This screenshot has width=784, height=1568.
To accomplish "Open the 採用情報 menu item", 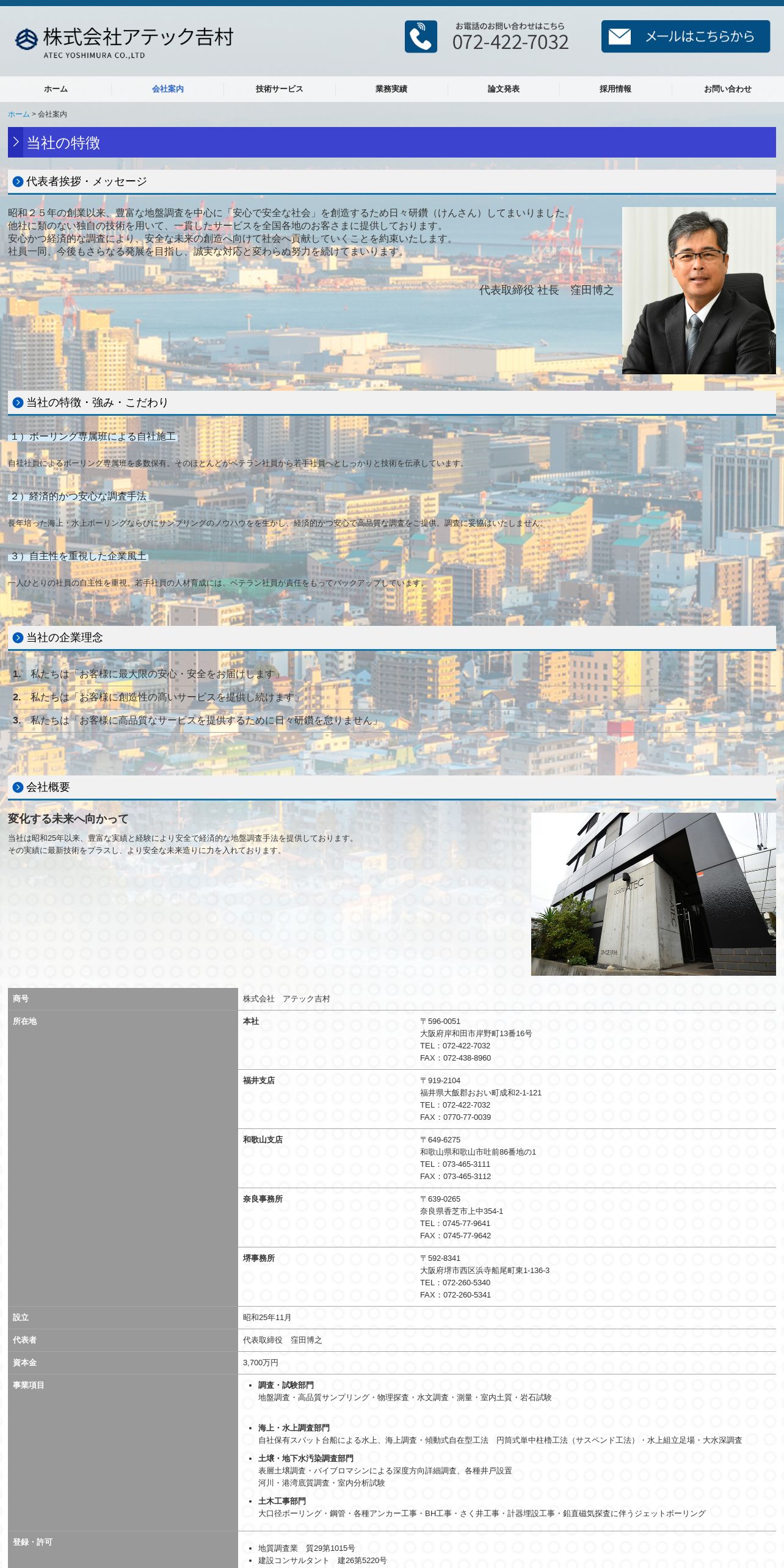I will point(615,89).
